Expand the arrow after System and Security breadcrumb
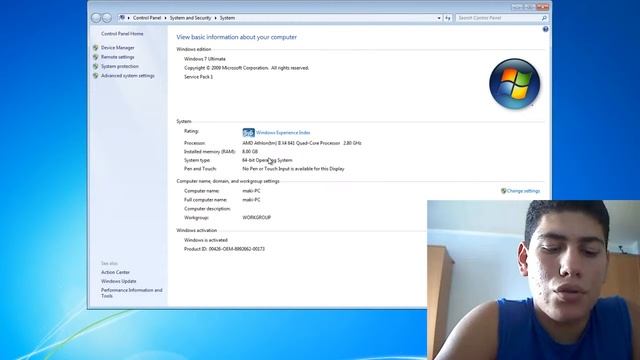Viewport: 640px width, 360px height. coord(216,18)
